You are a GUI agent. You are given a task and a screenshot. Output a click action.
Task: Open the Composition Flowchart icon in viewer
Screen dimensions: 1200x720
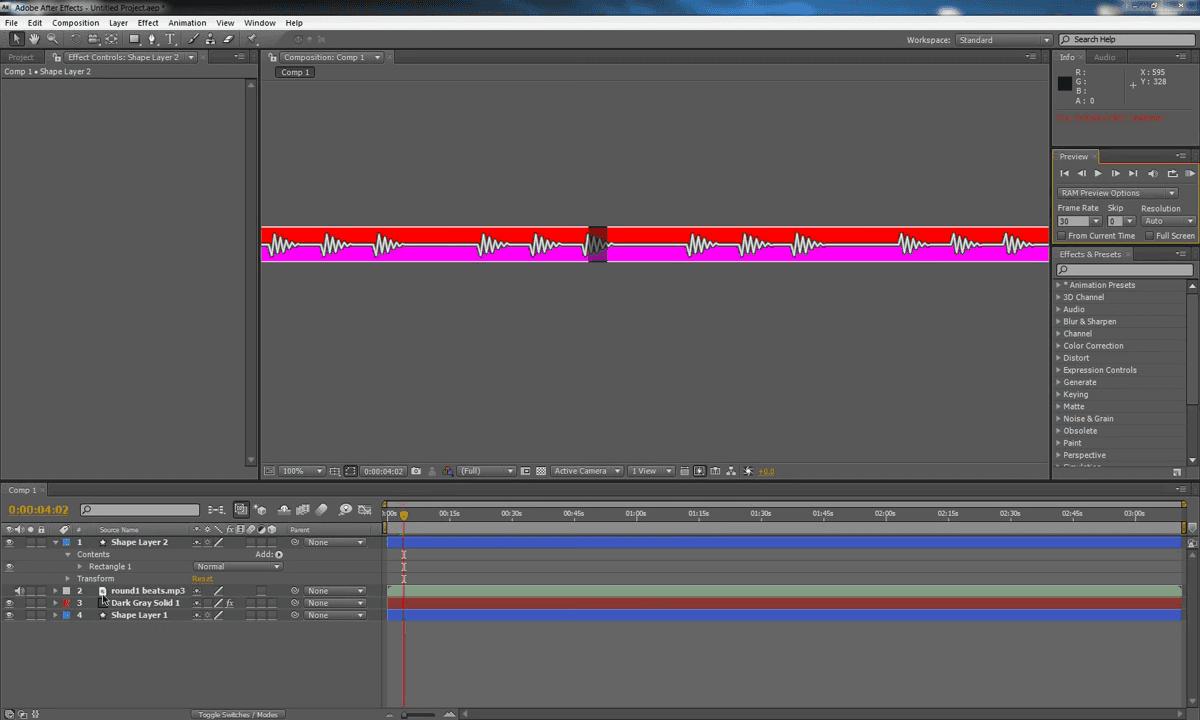pyautogui.click(x=731, y=471)
